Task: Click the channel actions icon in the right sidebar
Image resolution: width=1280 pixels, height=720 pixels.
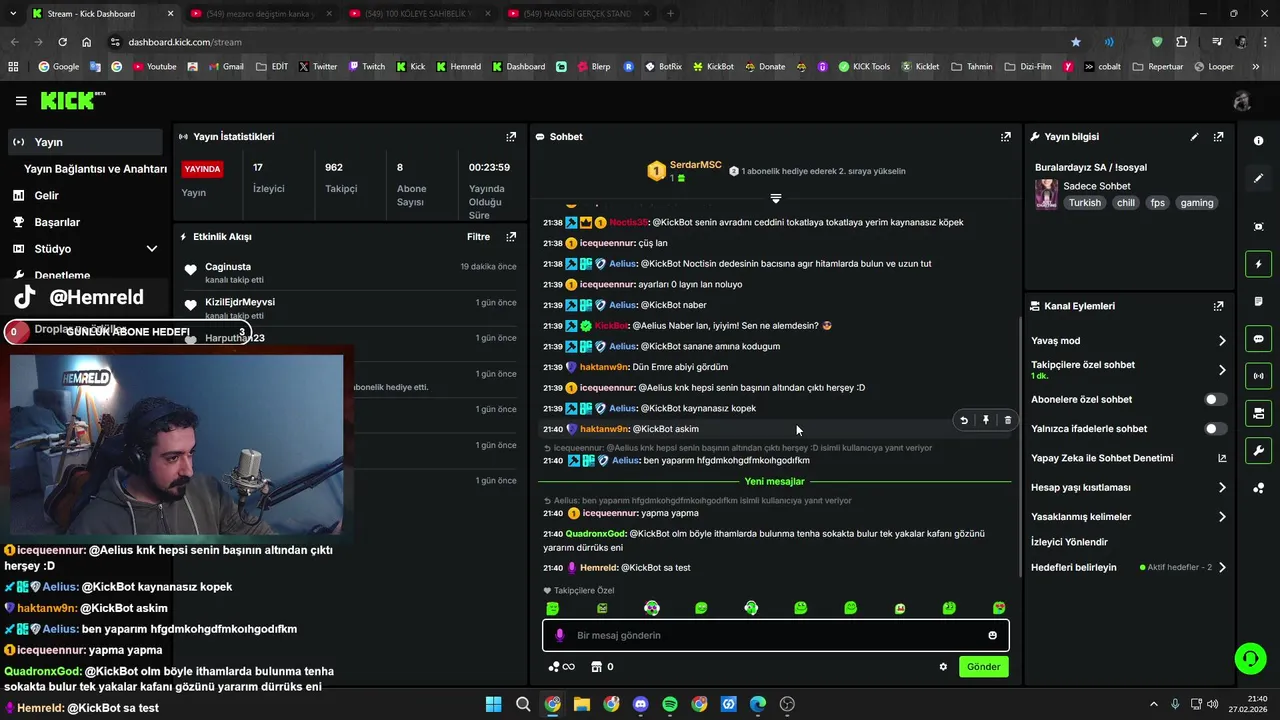Action: (x=1258, y=413)
